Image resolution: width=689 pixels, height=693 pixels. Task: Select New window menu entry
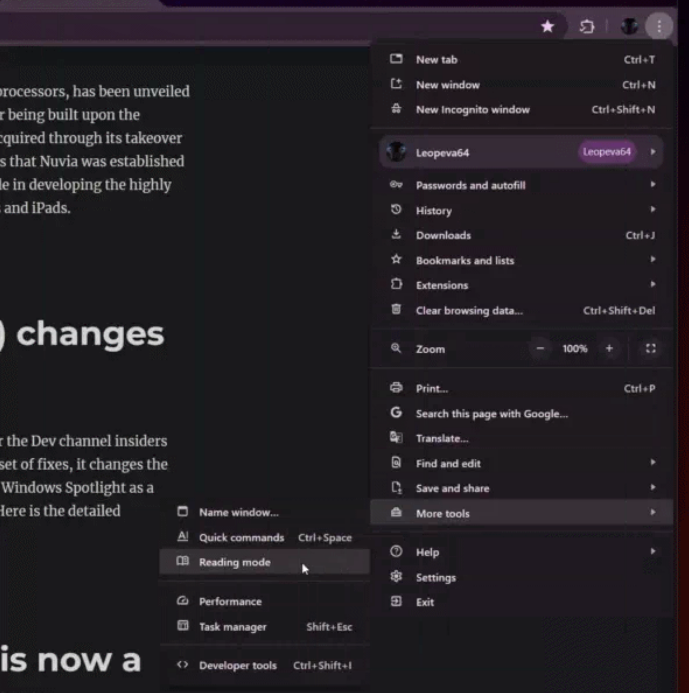click(522, 84)
